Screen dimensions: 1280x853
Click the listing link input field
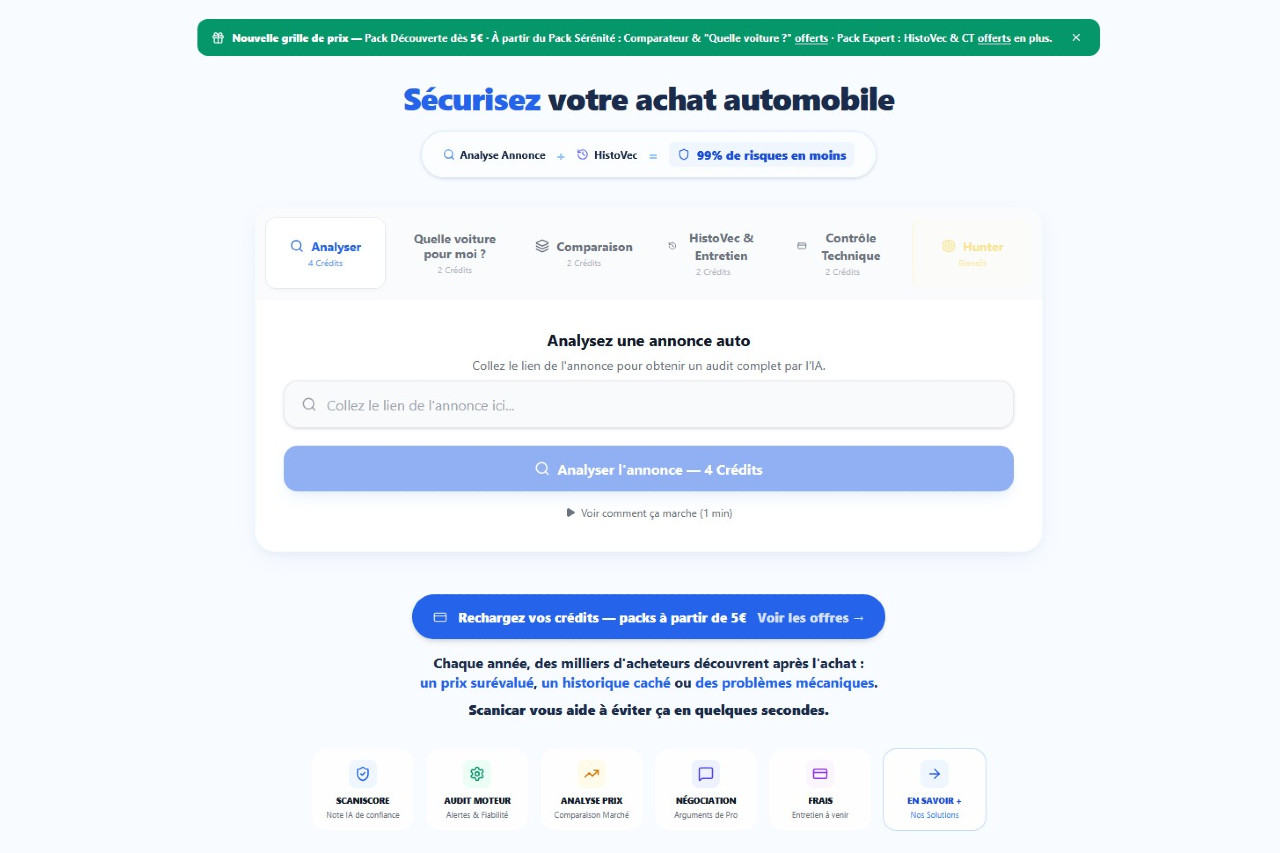coord(649,405)
